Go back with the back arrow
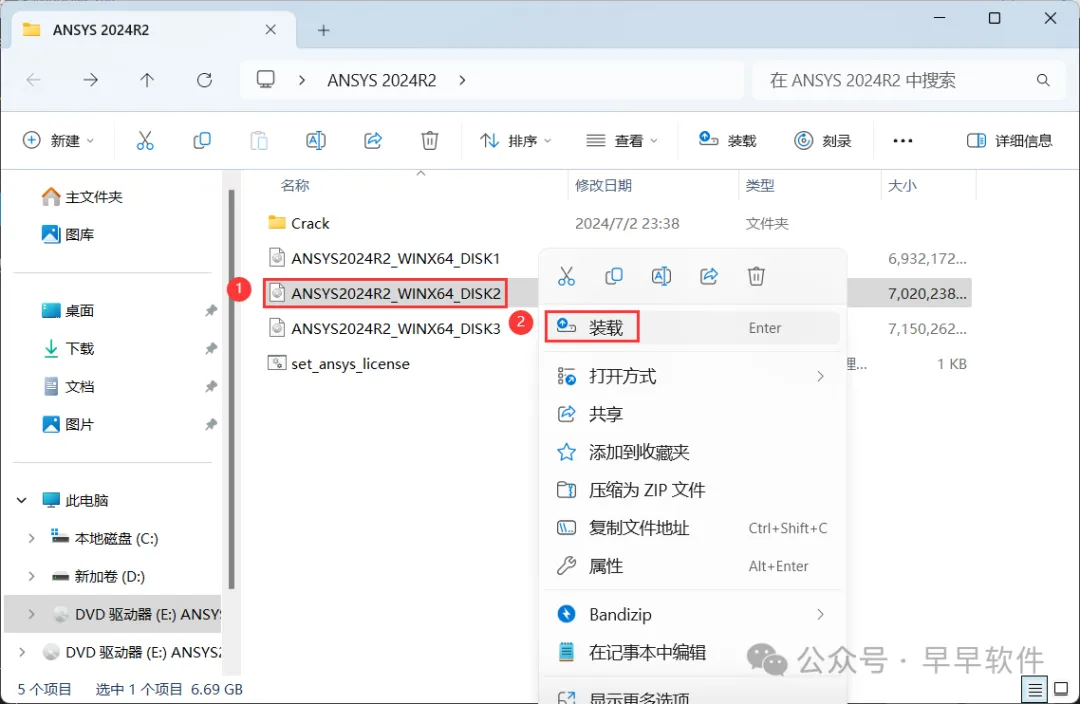The height and width of the screenshot is (704, 1080). pos(33,80)
